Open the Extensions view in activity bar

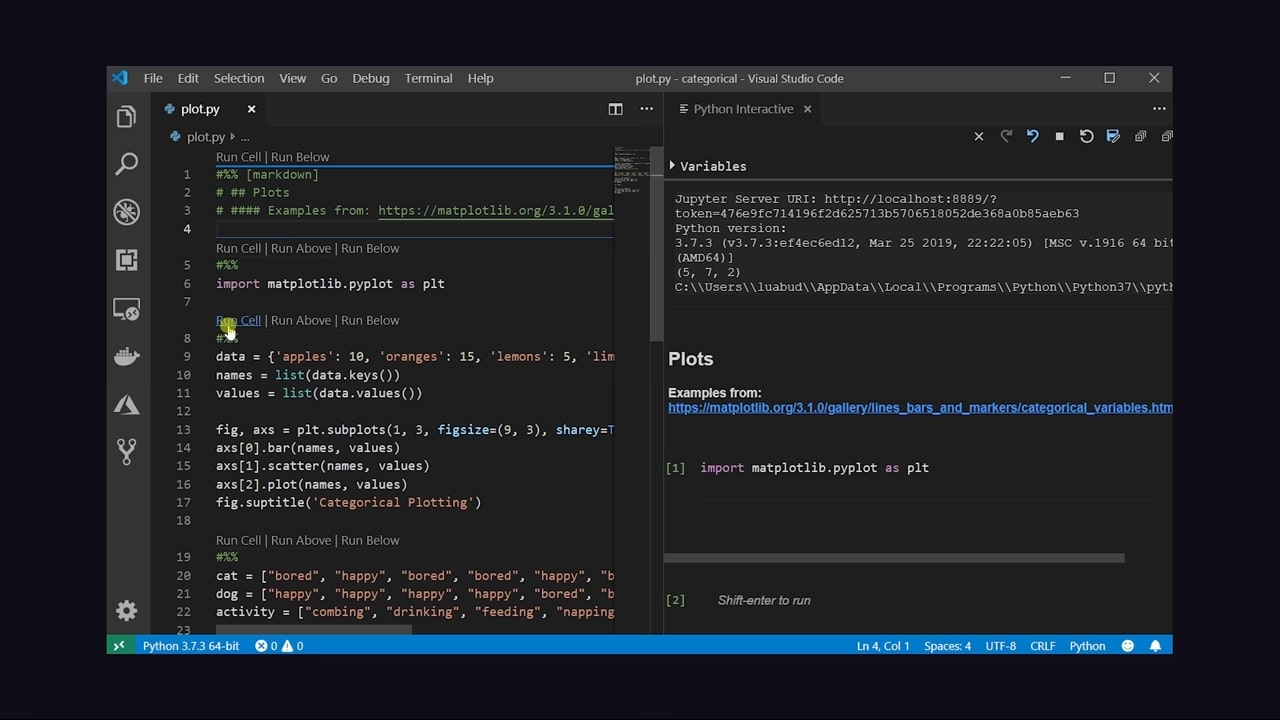(x=126, y=260)
